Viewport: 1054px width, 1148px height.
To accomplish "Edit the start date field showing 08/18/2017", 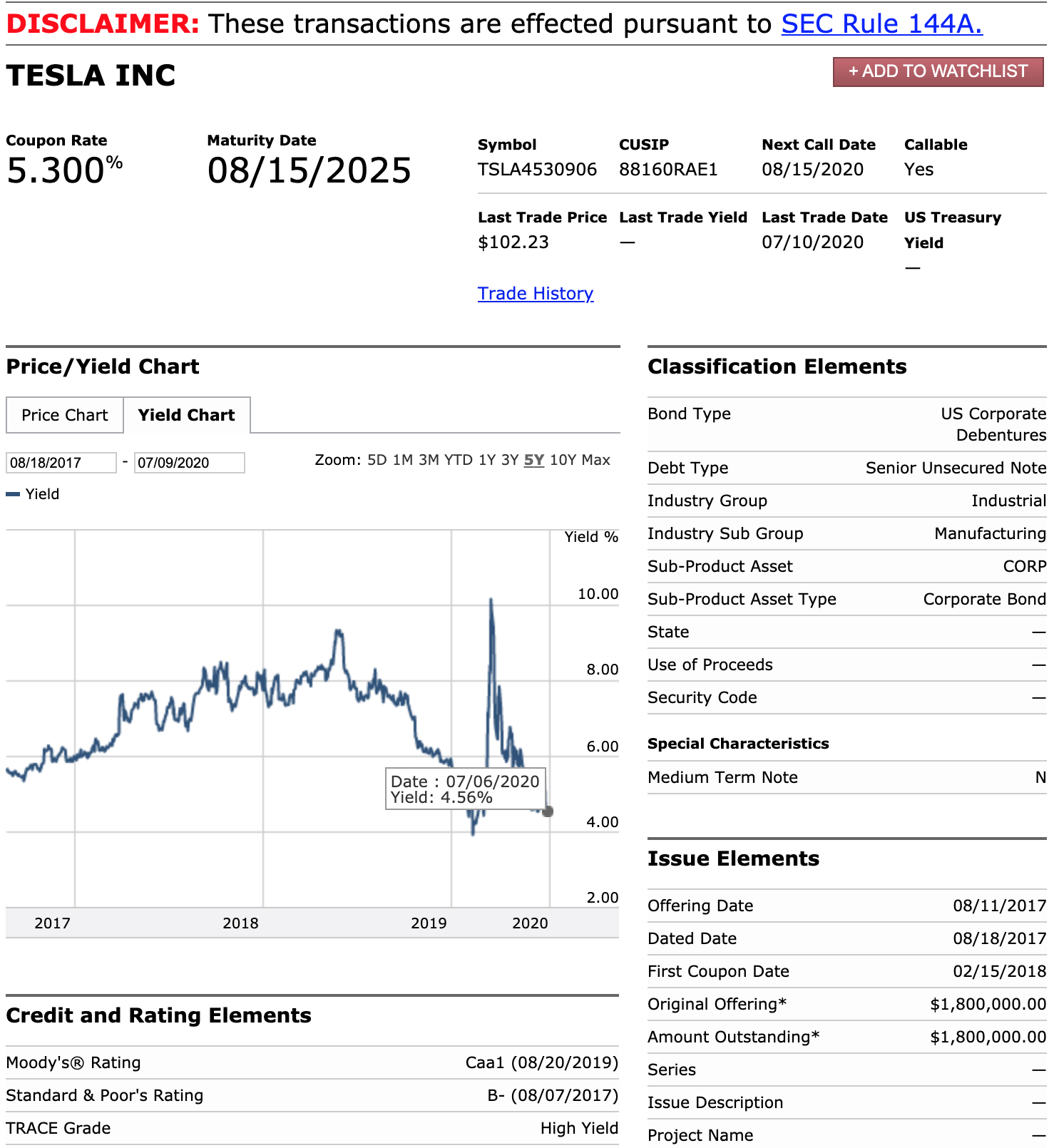I will click(60, 462).
